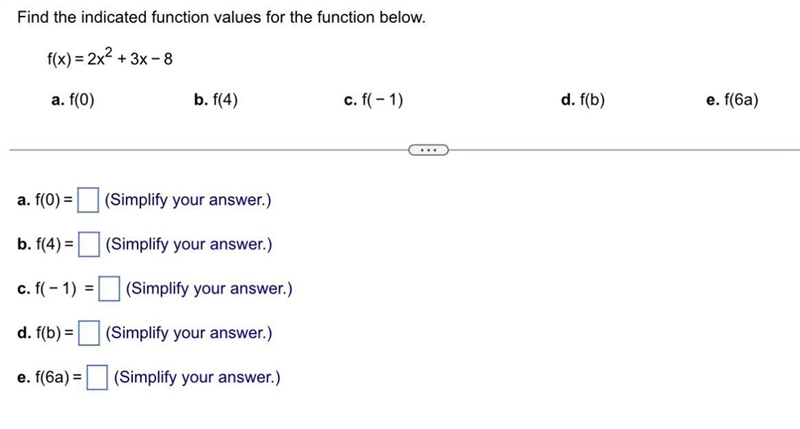Click the 'e. f(6a) =' label in the answer section

[49, 377]
